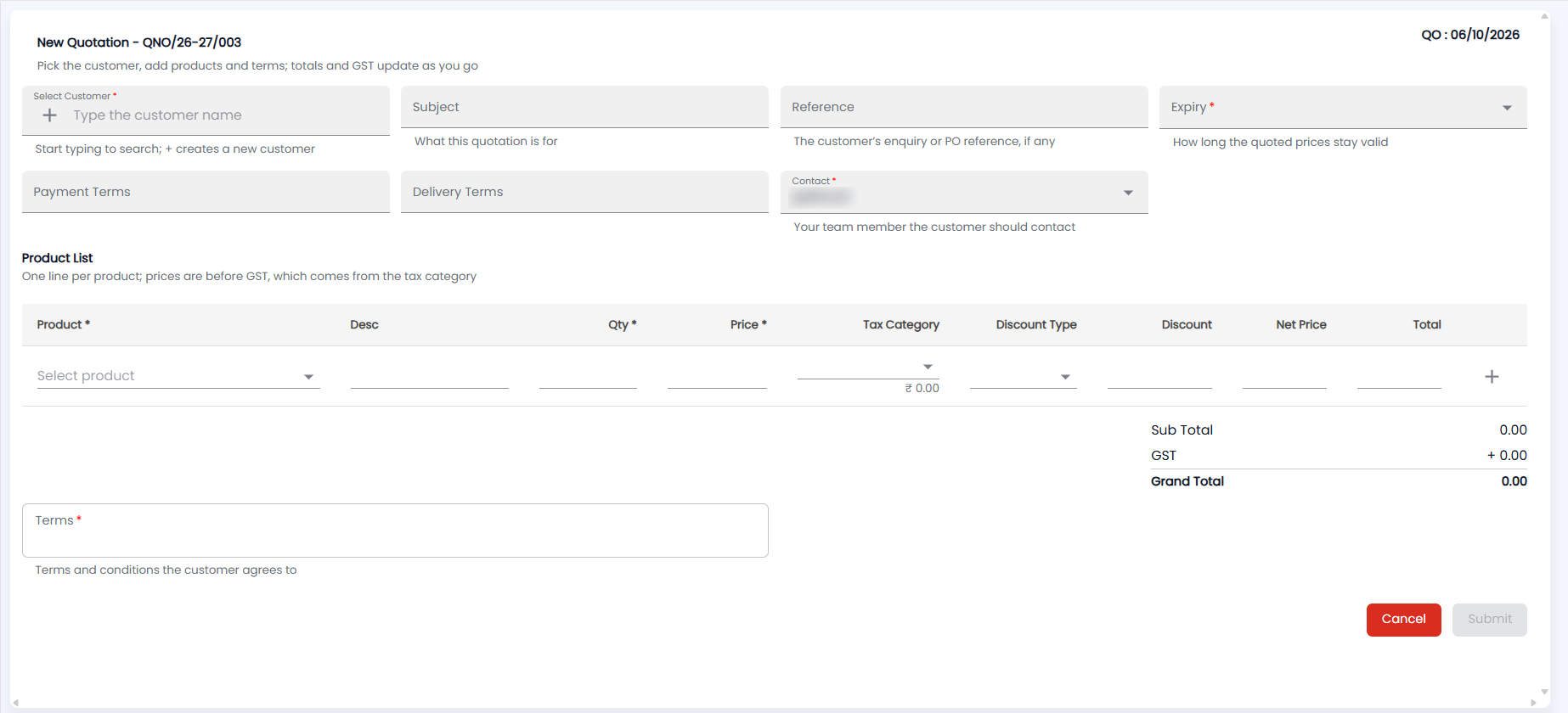Click the "Sub Total" label
Screen dimensions: 1568x713
[x=1182, y=430]
